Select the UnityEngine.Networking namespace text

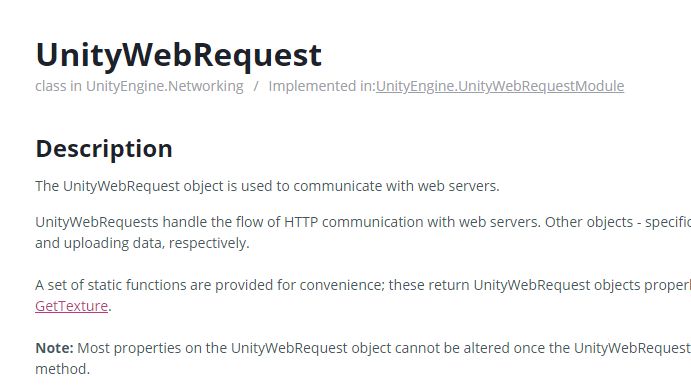pos(164,86)
